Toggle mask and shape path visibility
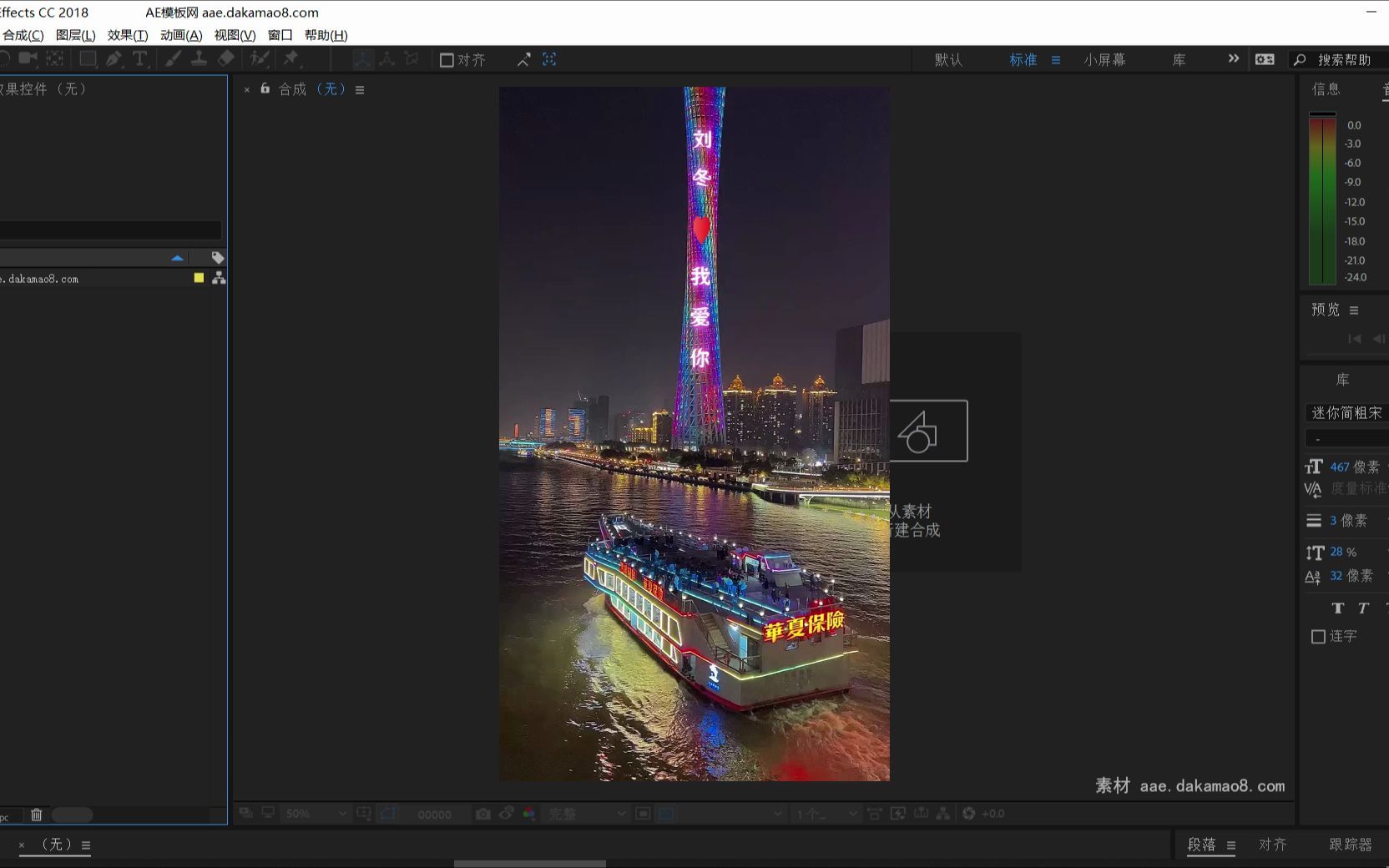Viewport: 1389px width, 868px height. 388,814
